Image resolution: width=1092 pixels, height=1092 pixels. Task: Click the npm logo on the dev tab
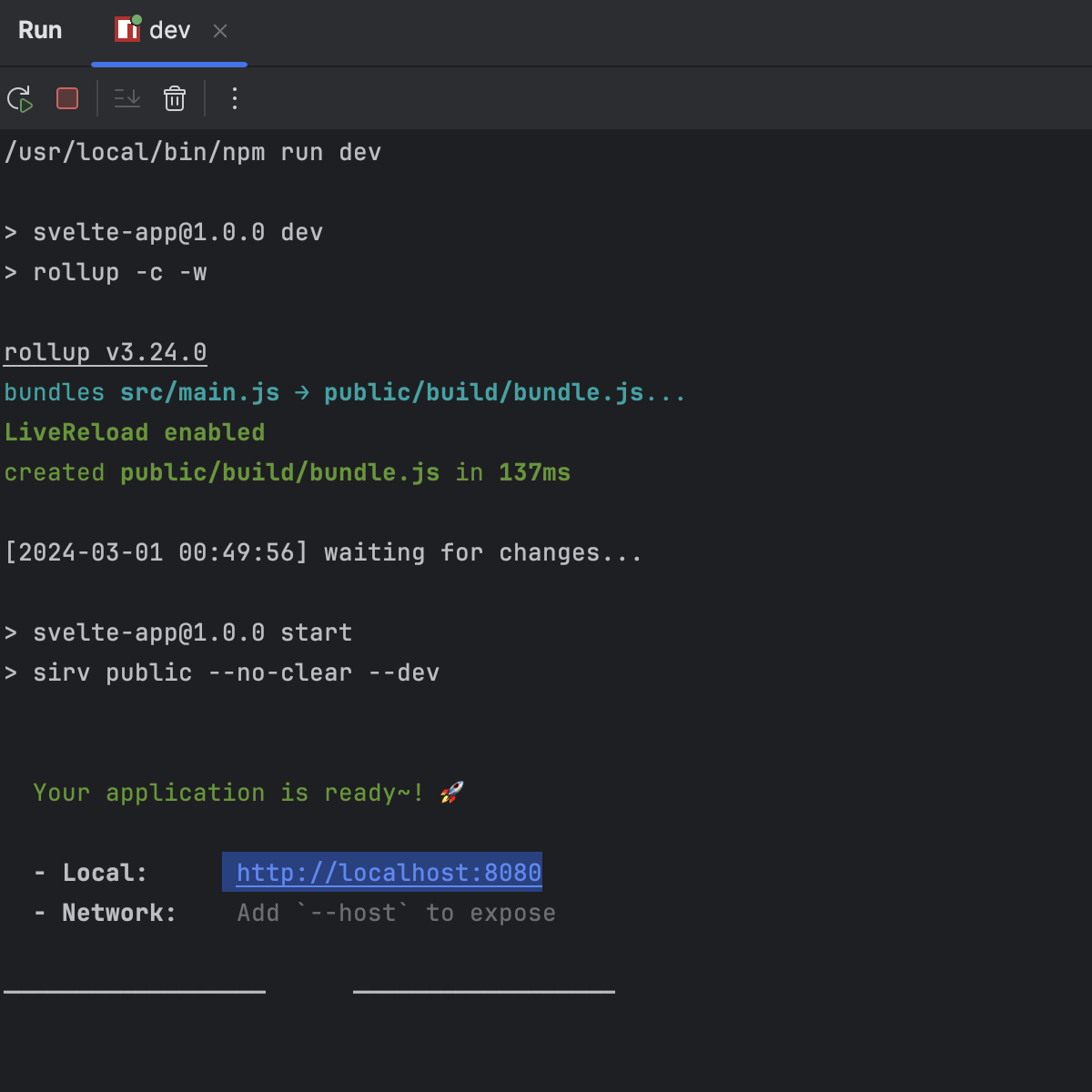click(127, 30)
